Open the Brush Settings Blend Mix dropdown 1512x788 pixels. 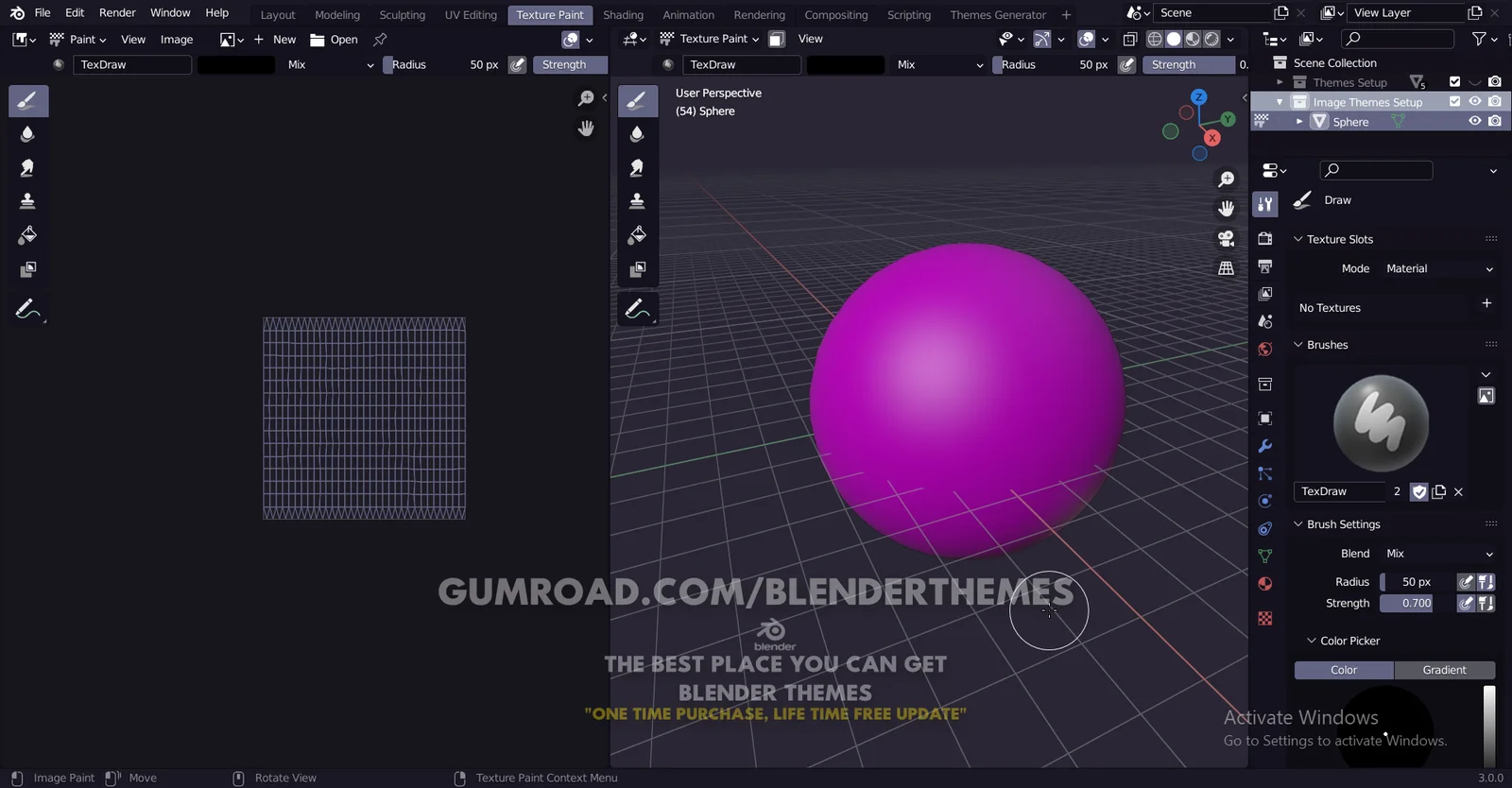coord(1438,554)
